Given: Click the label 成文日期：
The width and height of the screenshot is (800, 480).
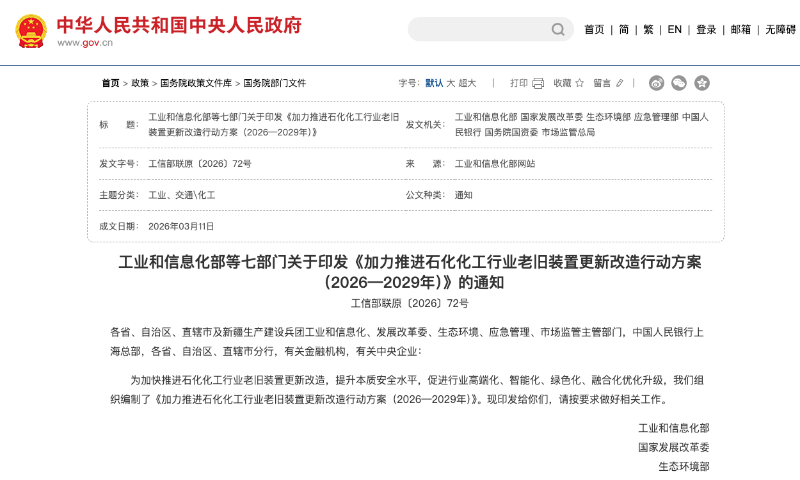Looking at the screenshot, I should 119,226.
